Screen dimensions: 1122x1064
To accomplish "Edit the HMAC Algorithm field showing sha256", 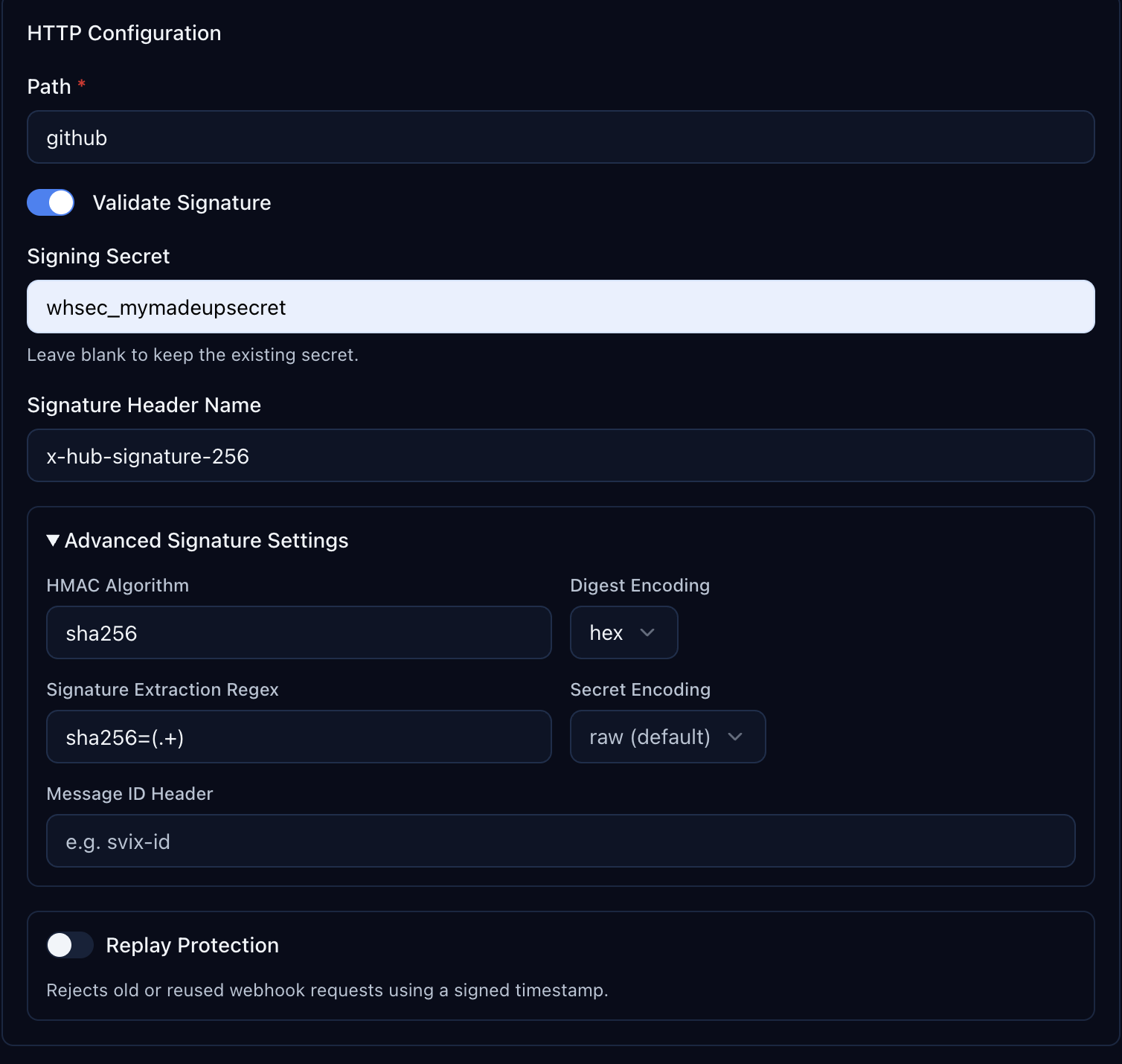I will [298, 632].
